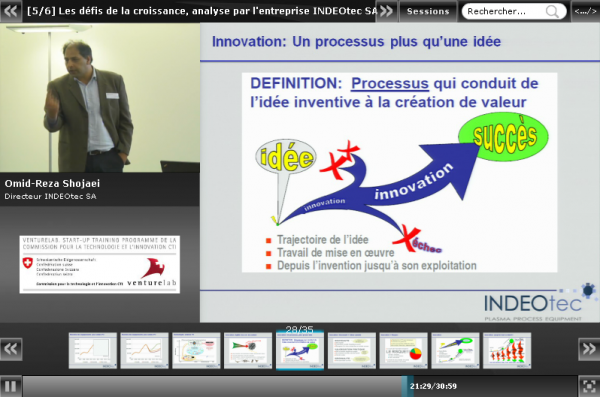Select the second slide thumbnail with curves chart
The height and width of the screenshot is (397, 600).
point(144,350)
